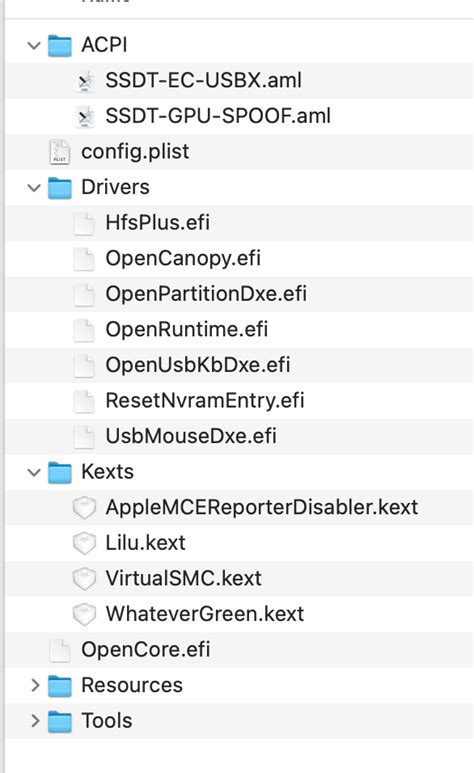Select the ResetNvramEntry.efi file name
Screen dimensions: 474x773
(x=205, y=401)
